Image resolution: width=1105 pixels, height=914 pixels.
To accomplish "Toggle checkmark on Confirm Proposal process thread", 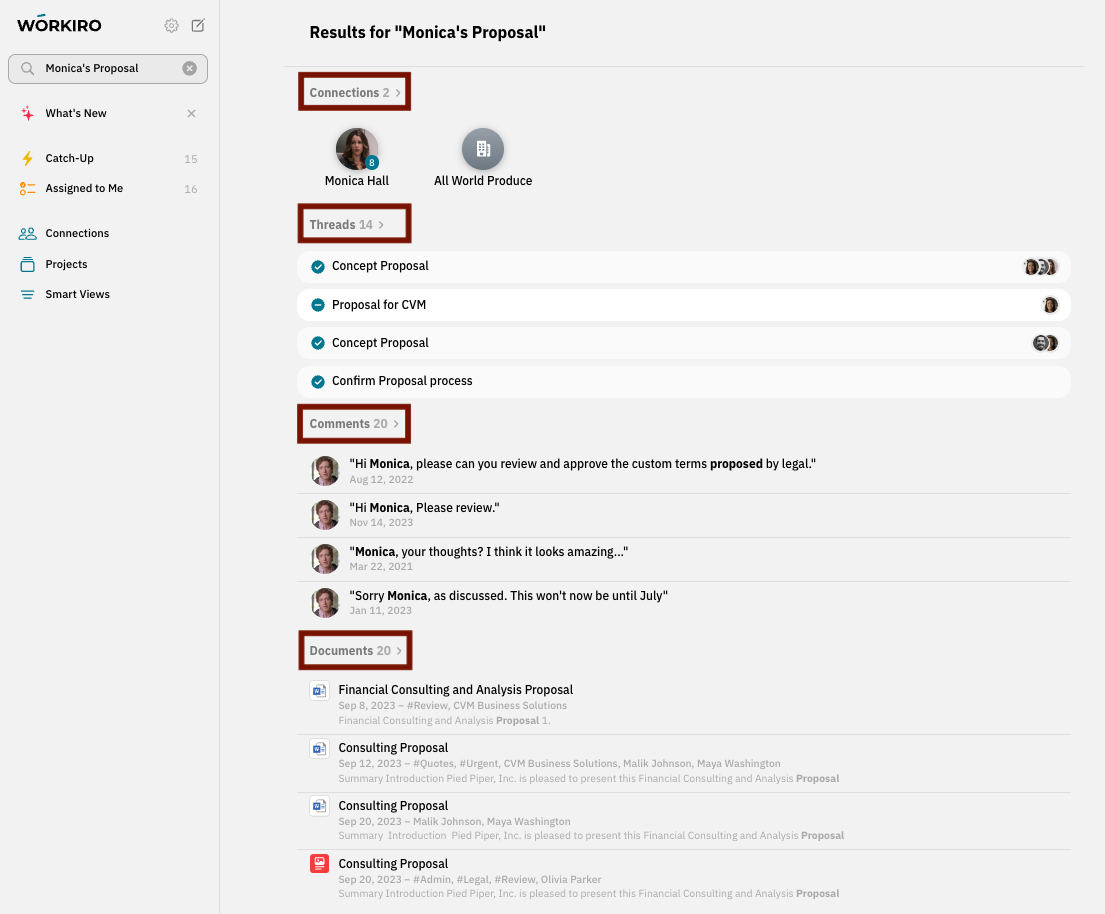I will point(318,381).
